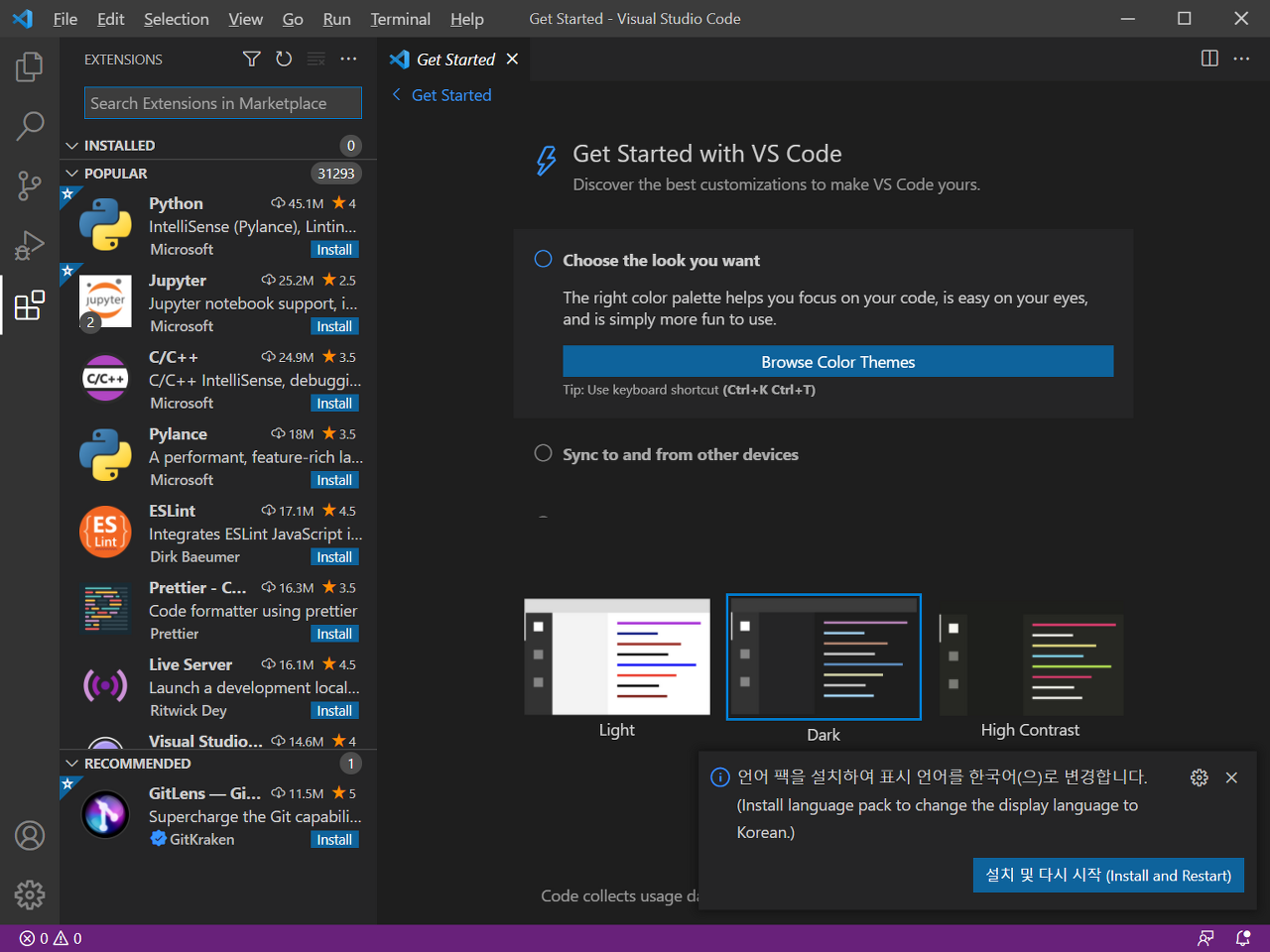Image resolution: width=1270 pixels, height=952 pixels.
Task: Open the View menu
Action: point(246,19)
